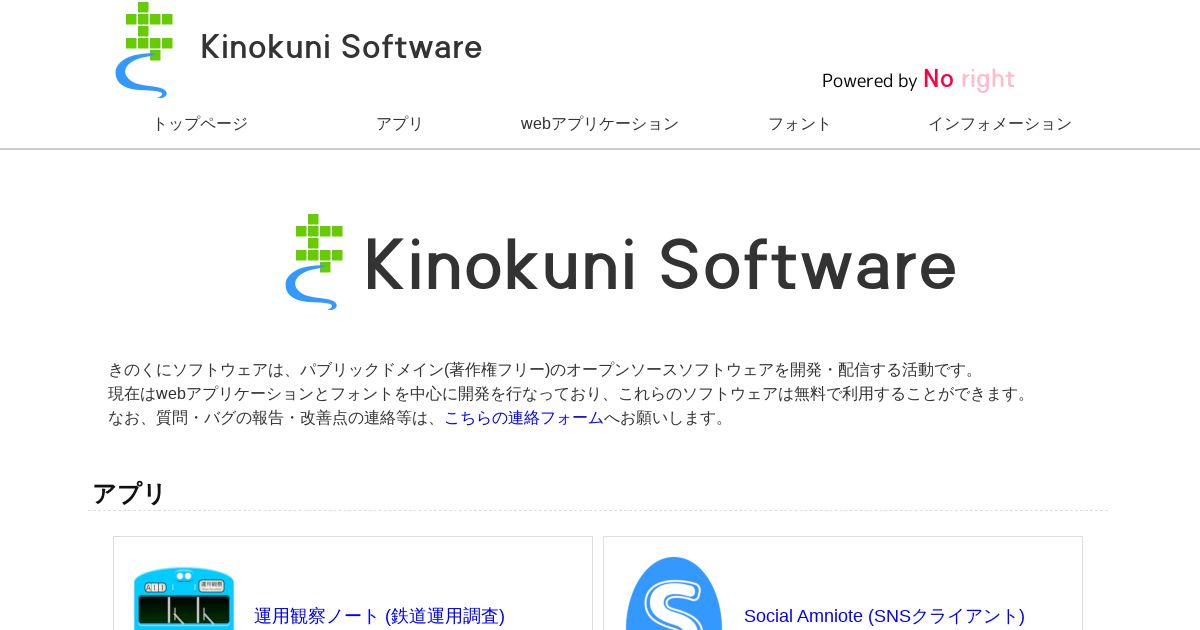Click the large Kinokuni Software banner image
Screen dimensions: 1200x630
[620, 262]
